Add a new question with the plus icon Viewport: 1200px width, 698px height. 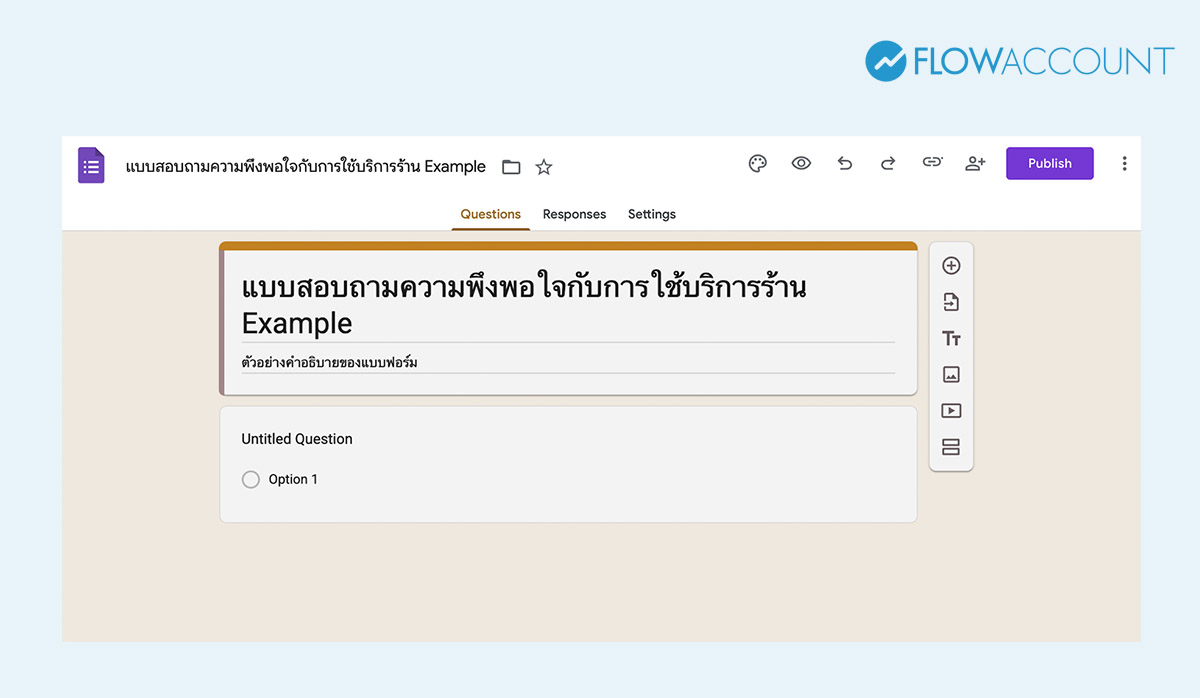tap(951, 265)
